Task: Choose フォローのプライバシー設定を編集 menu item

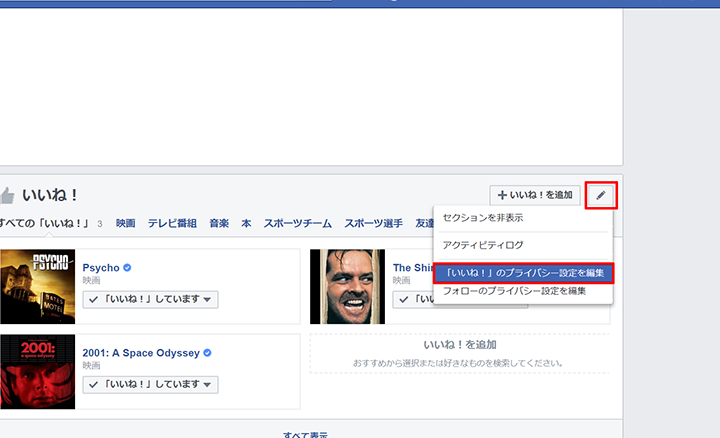Action: tap(515, 291)
